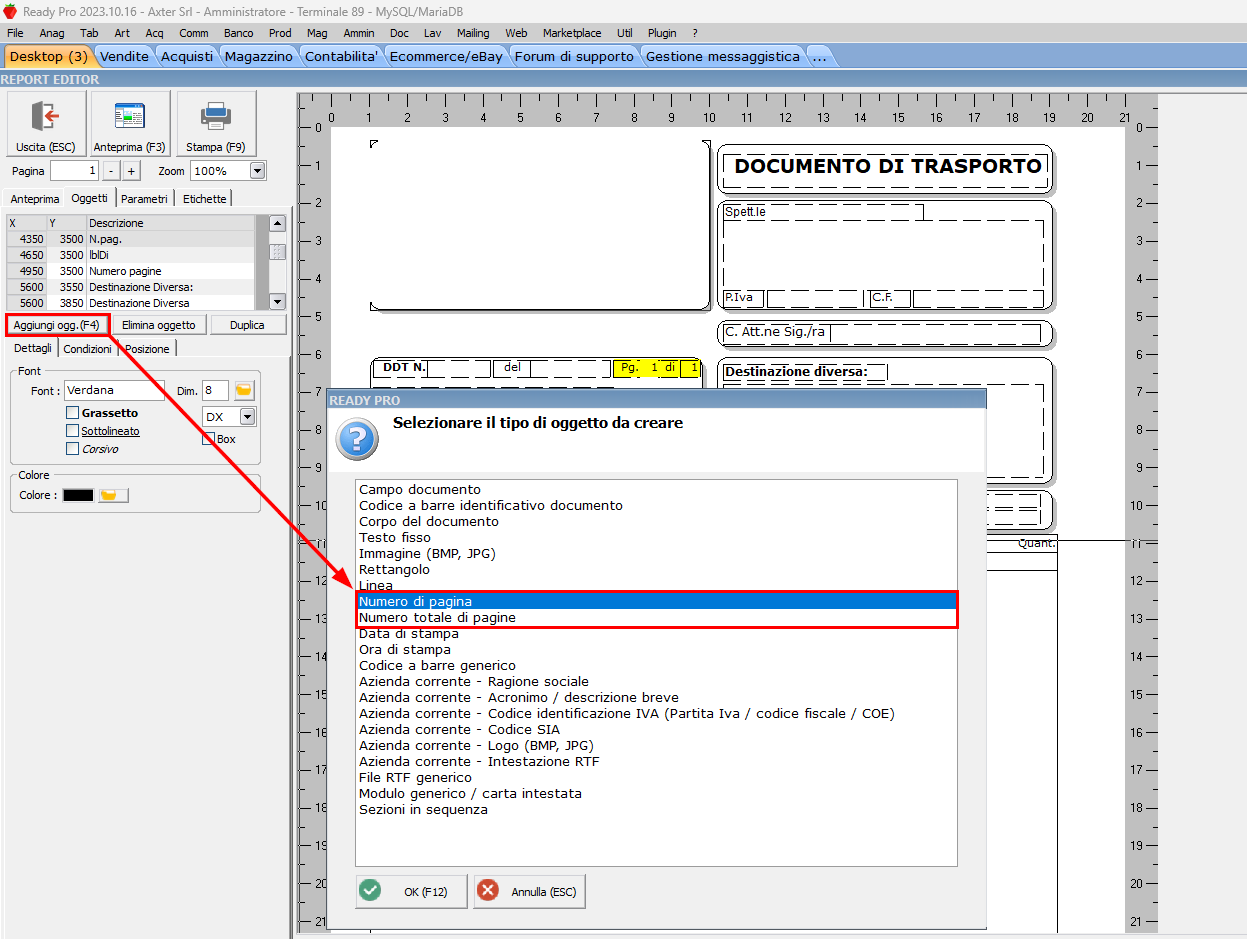Select Modulo generico / carta intestata
Image resolution: width=1247 pixels, height=939 pixels.
(x=656, y=794)
